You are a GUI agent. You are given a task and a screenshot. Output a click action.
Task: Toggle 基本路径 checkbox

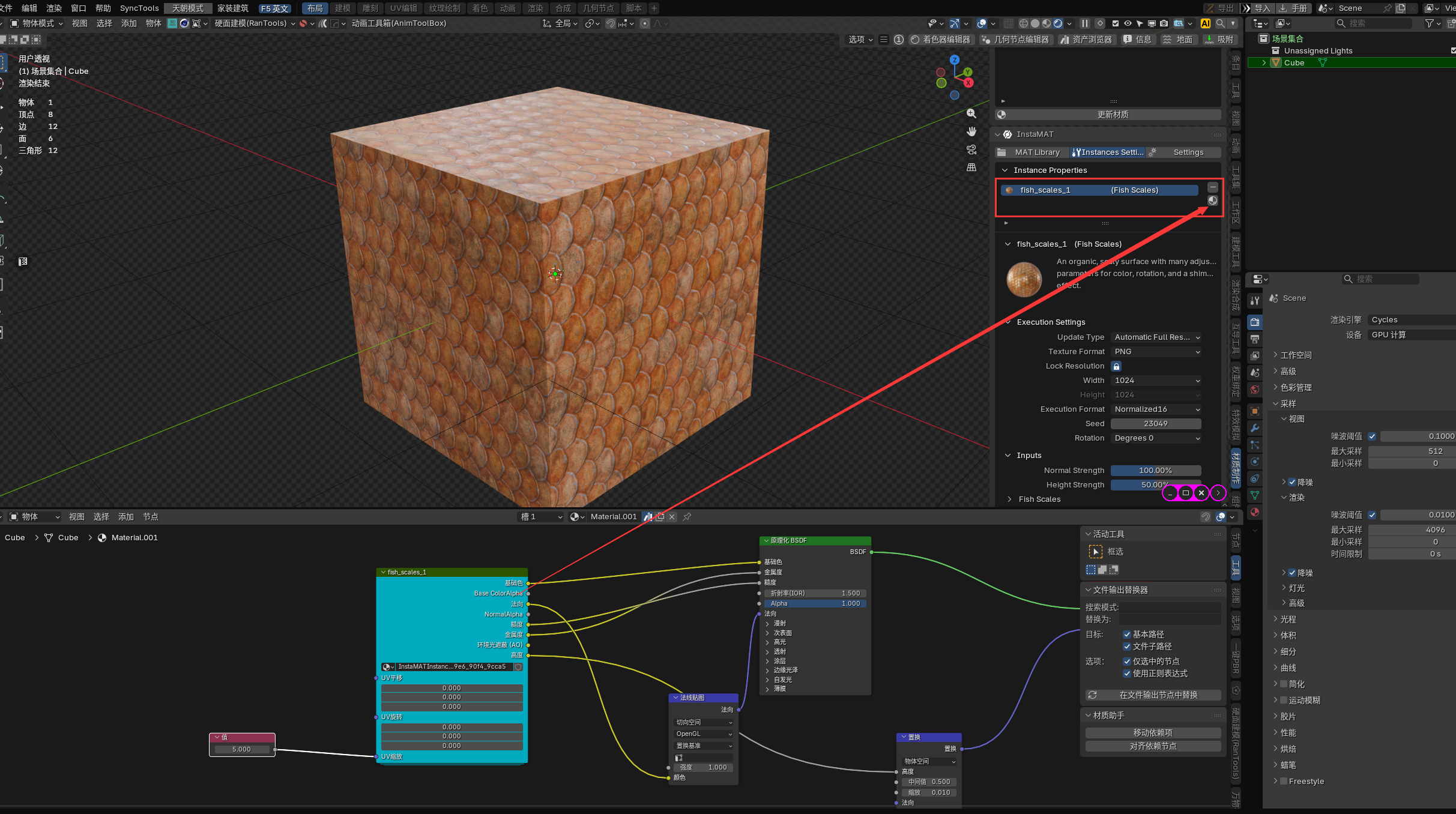coord(1127,635)
